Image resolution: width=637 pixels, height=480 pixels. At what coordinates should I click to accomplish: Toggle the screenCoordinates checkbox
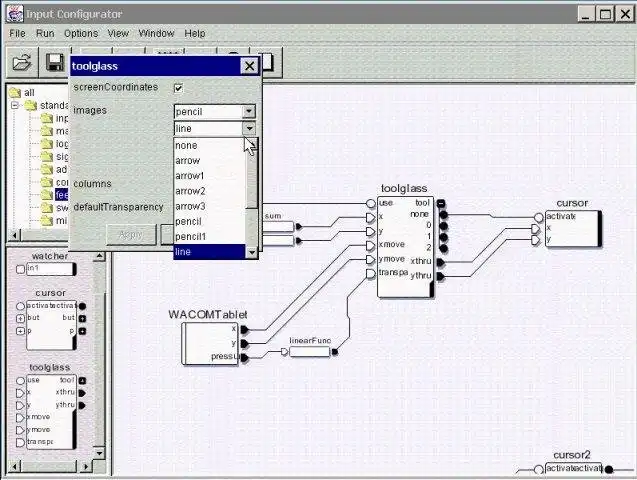click(178, 88)
